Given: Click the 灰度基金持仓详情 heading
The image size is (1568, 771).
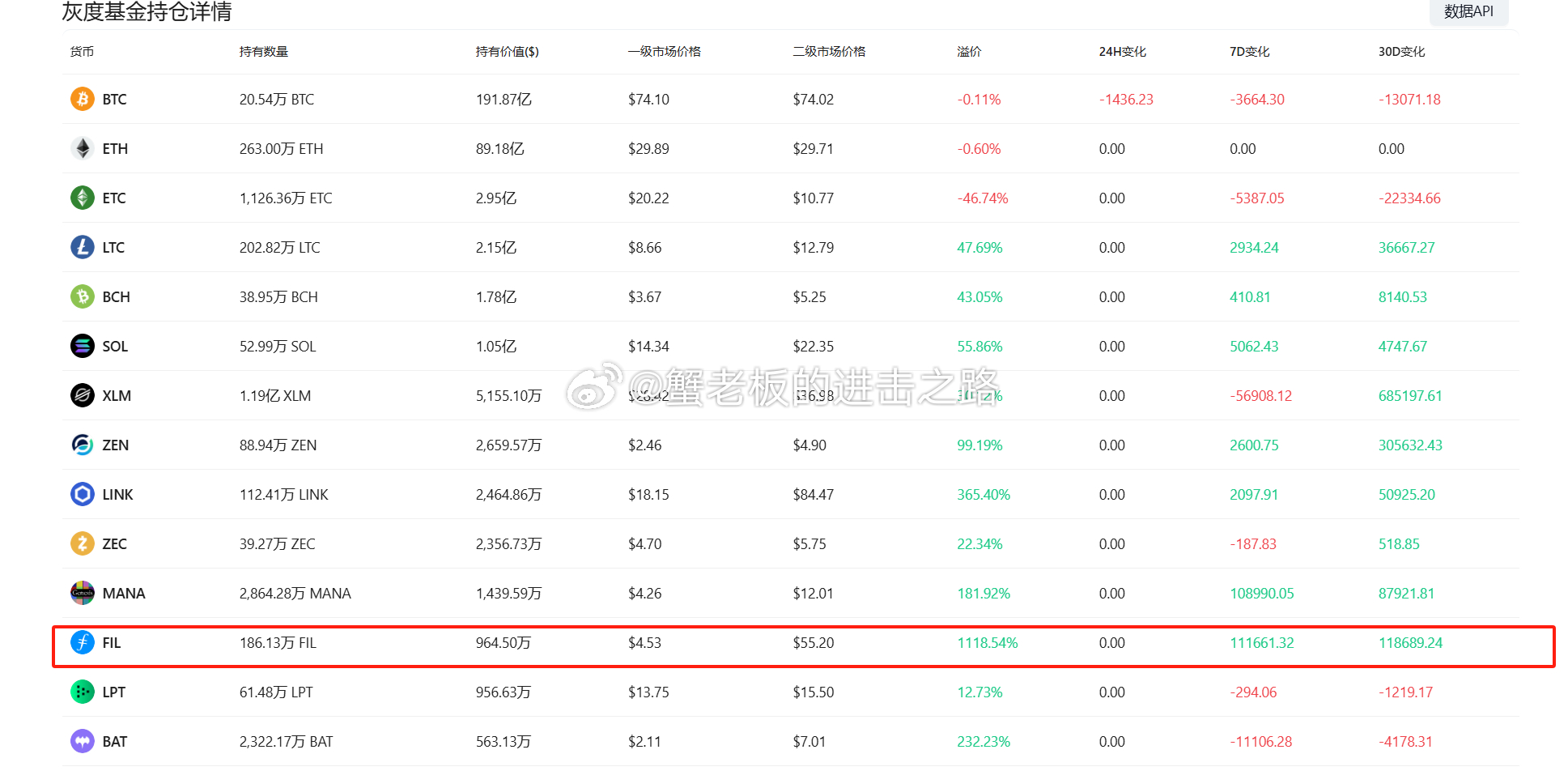Looking at the screenshot, I should [x=147, y=11].
